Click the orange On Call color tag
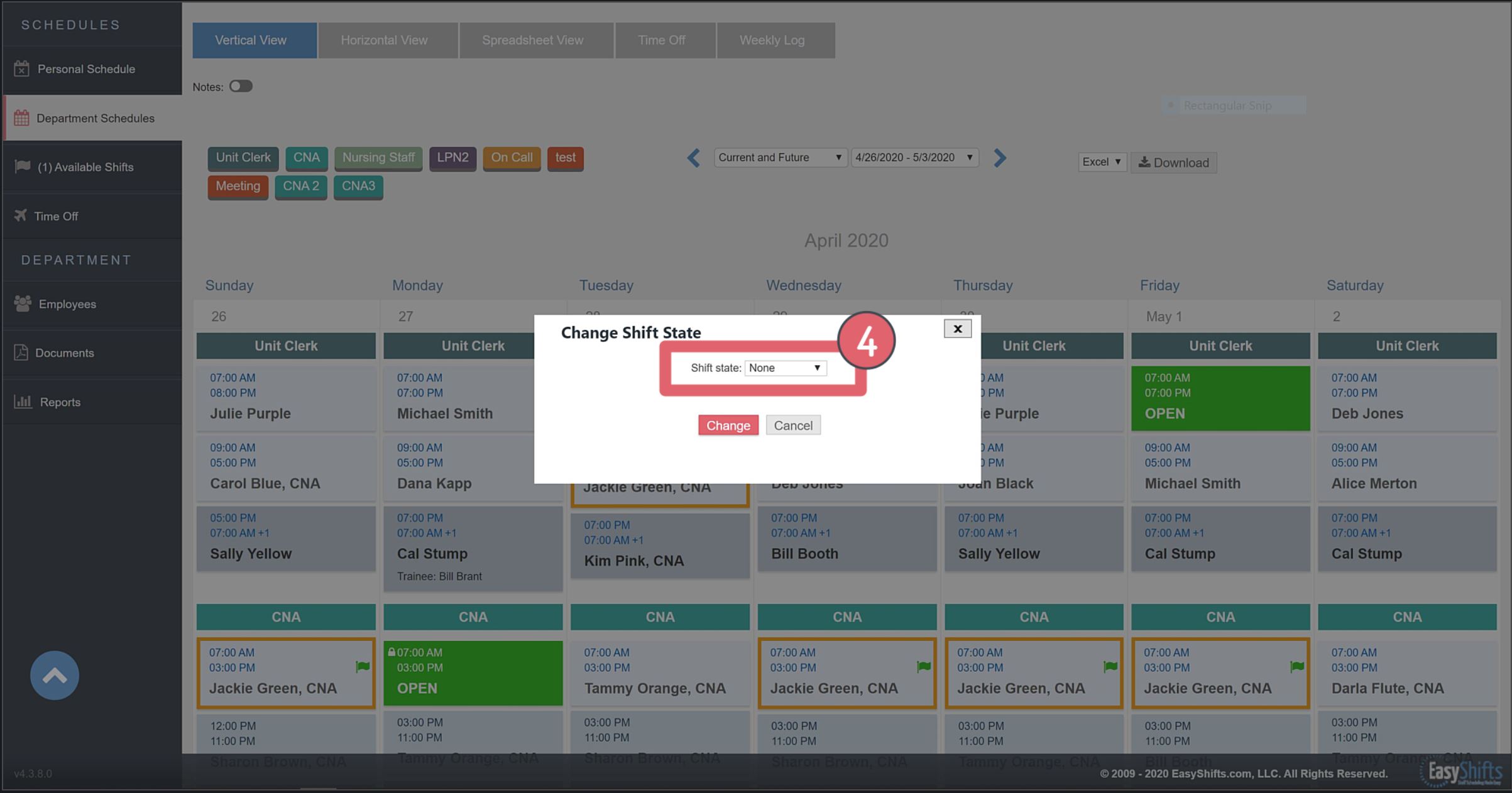Screen dimensions: 1512x793 coord(511,158)
